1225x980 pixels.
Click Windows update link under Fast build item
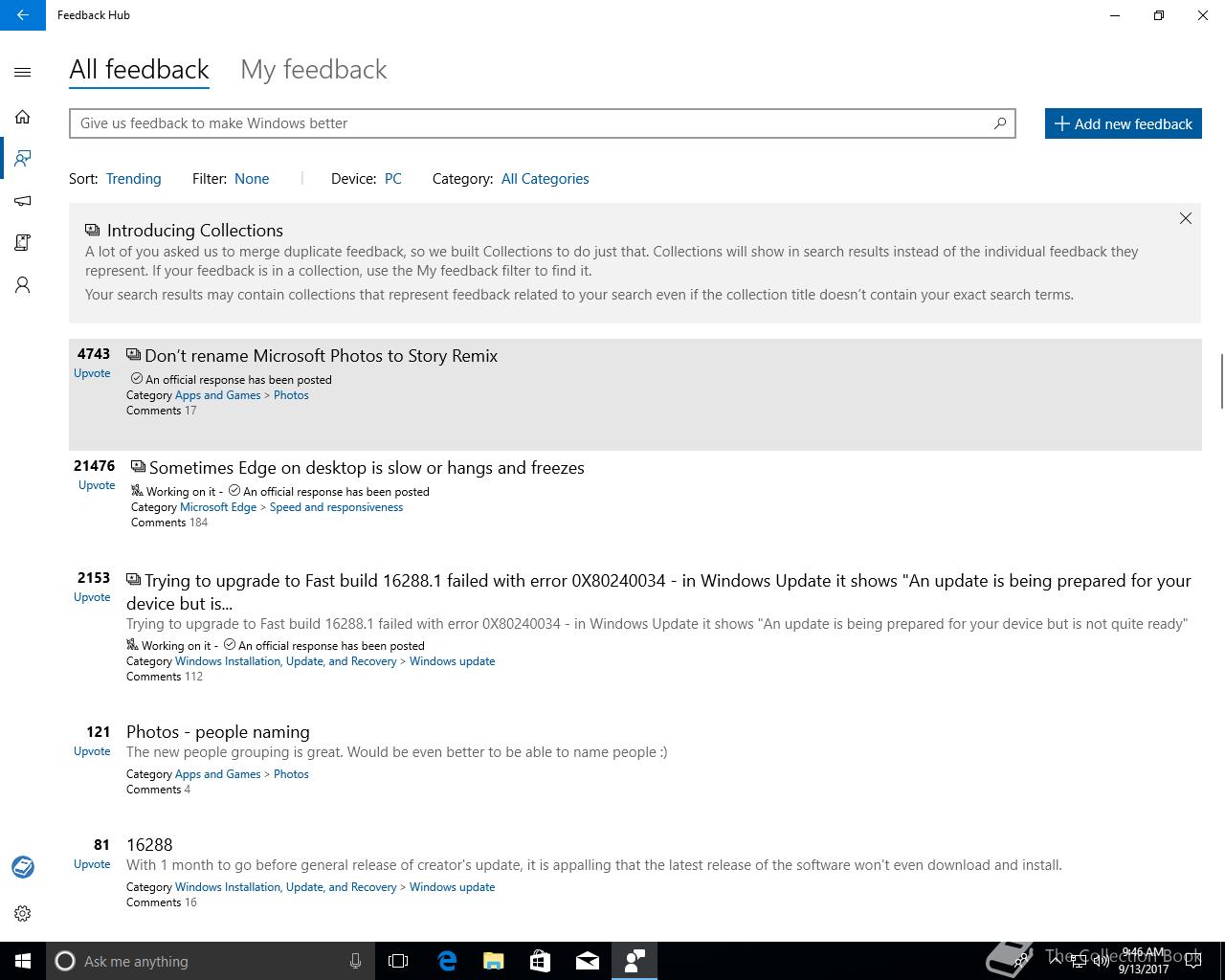pyautogui.click(x=452, y=661)
